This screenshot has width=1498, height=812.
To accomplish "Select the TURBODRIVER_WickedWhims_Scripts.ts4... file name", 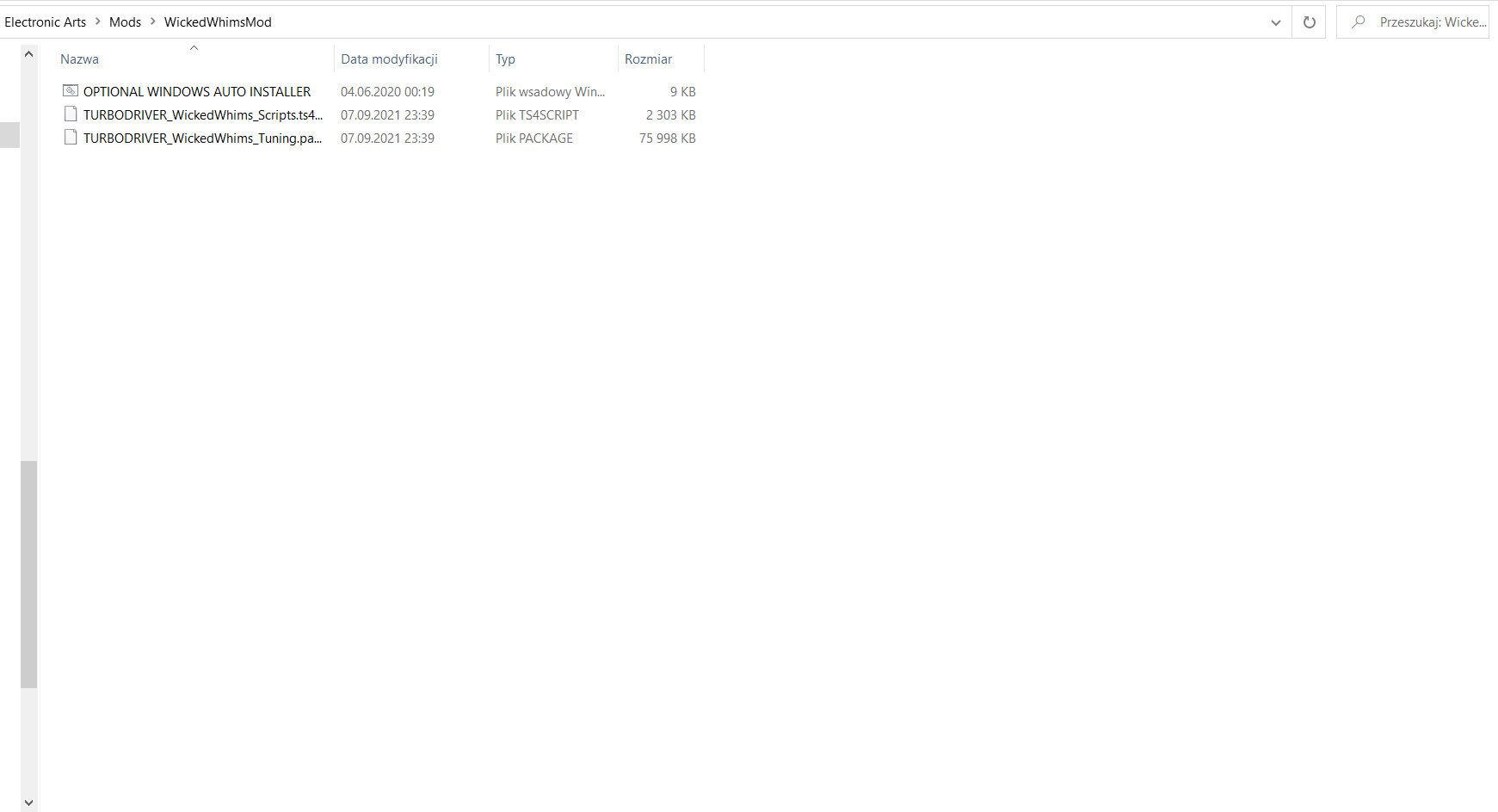I will (x=203, y=114).
